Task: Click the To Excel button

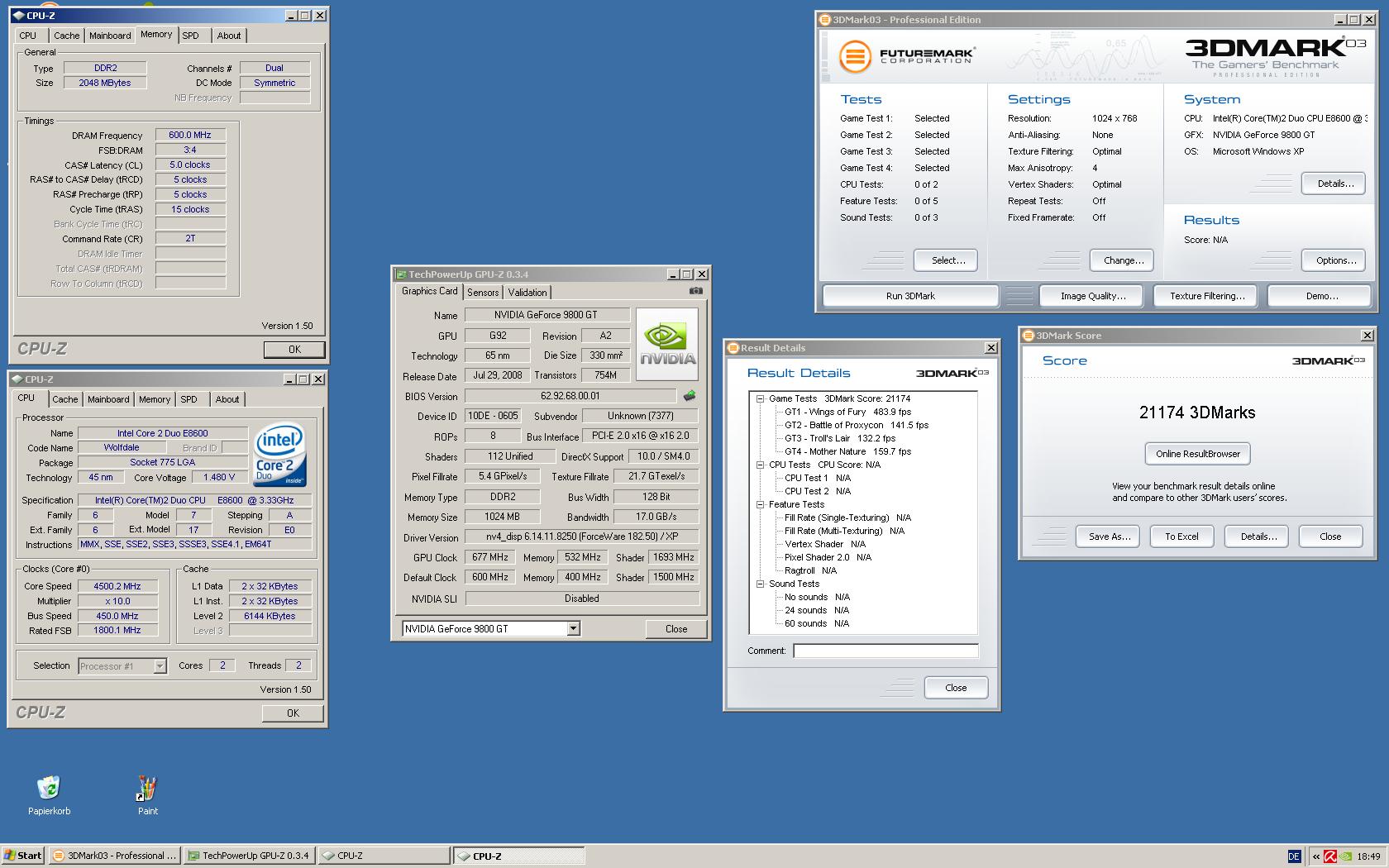Action: click(x=1181, y=537)
